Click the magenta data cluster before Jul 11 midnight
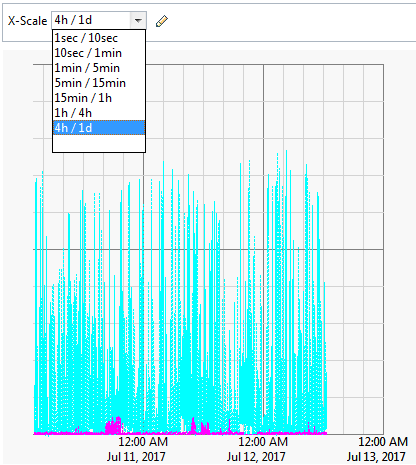416x465 pixels. [x=114, y=426]
